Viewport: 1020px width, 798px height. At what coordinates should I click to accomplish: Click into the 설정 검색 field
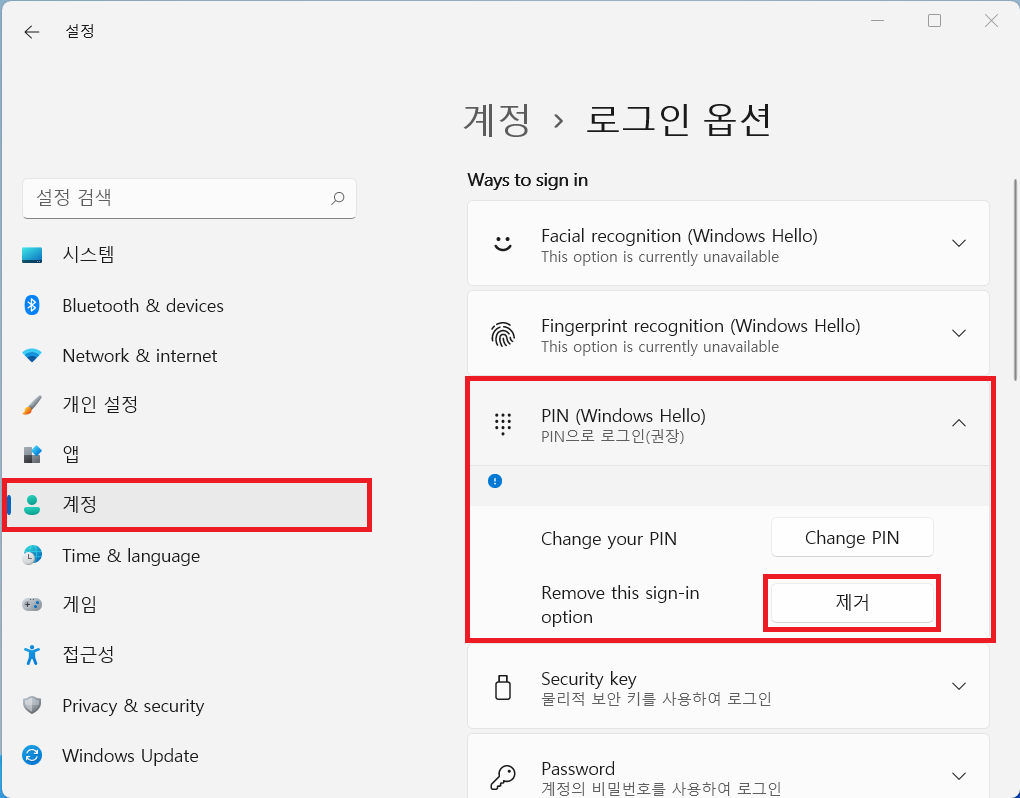pyautogui.click(x=189, y=198)
